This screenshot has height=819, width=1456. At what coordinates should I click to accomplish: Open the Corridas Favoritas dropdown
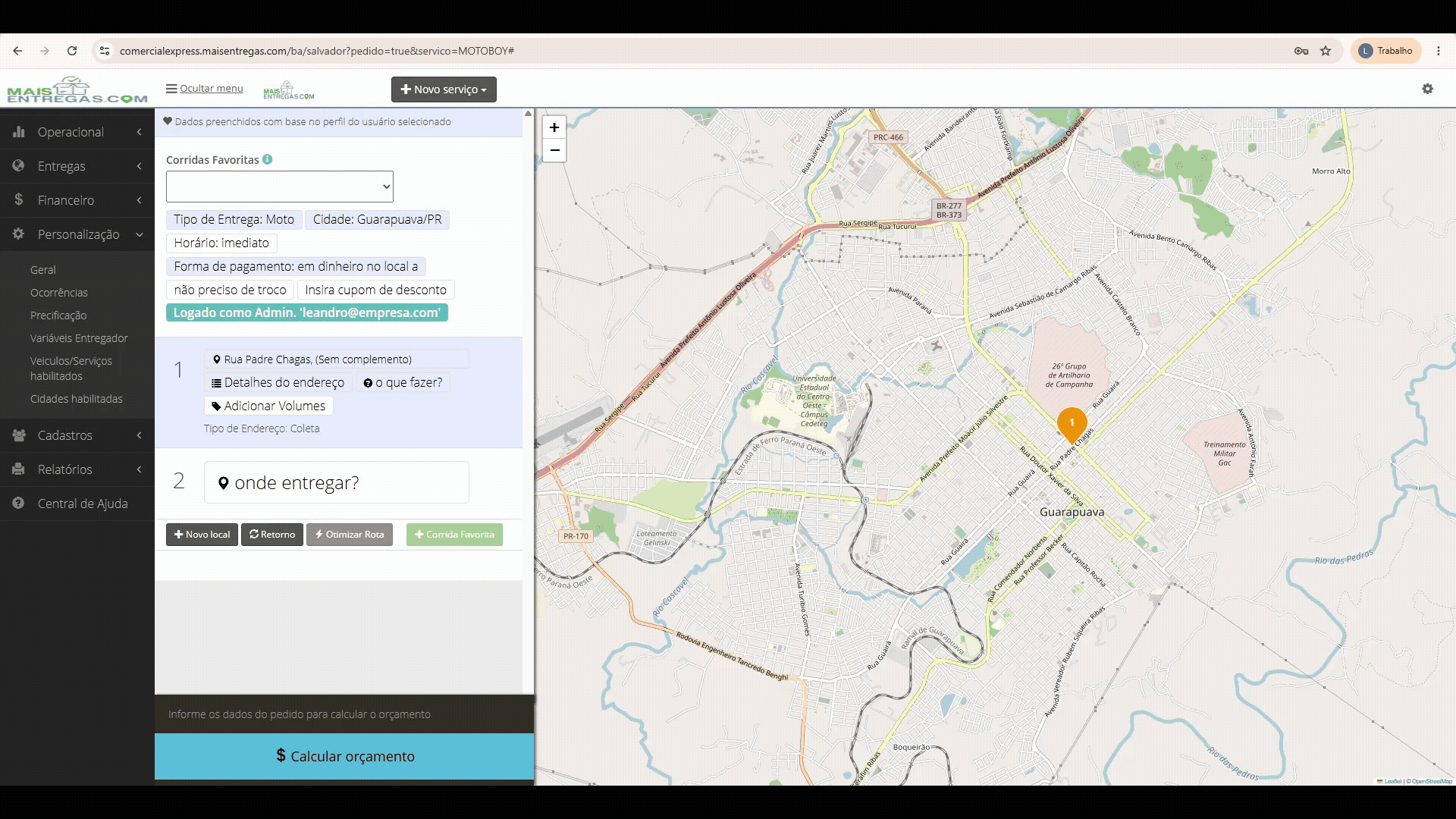pos(280,187)
